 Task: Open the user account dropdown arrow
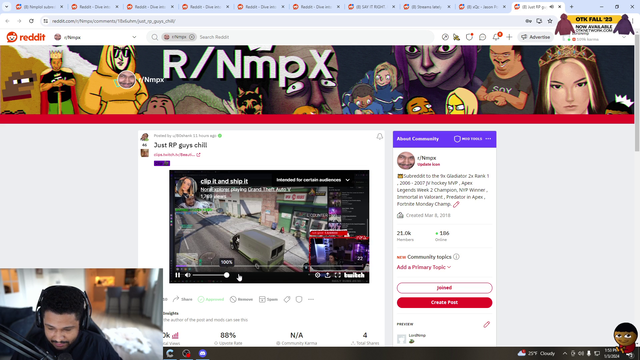pyautogui.click(x=624, y=38)
